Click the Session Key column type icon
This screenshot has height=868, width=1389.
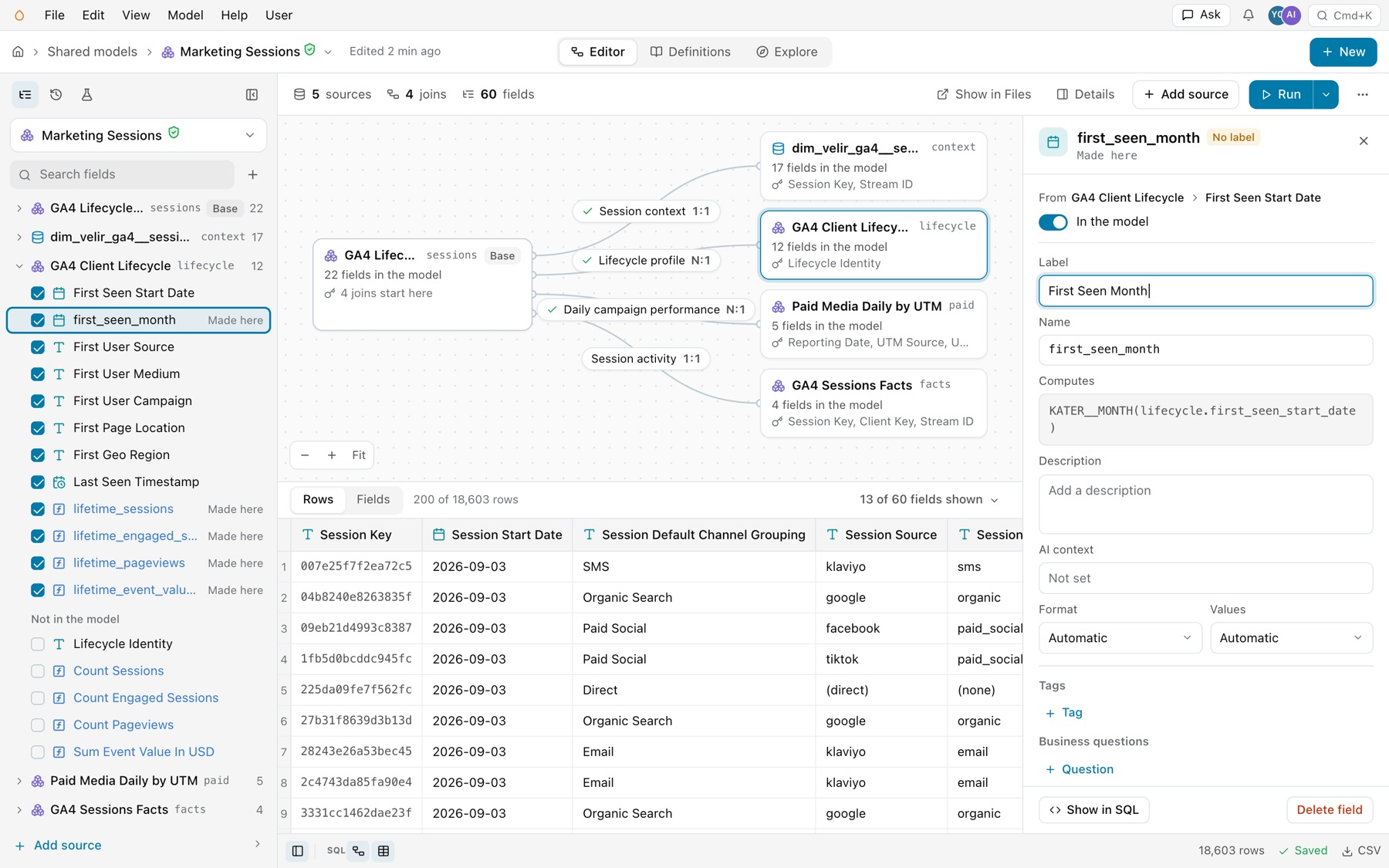[307, 535]
